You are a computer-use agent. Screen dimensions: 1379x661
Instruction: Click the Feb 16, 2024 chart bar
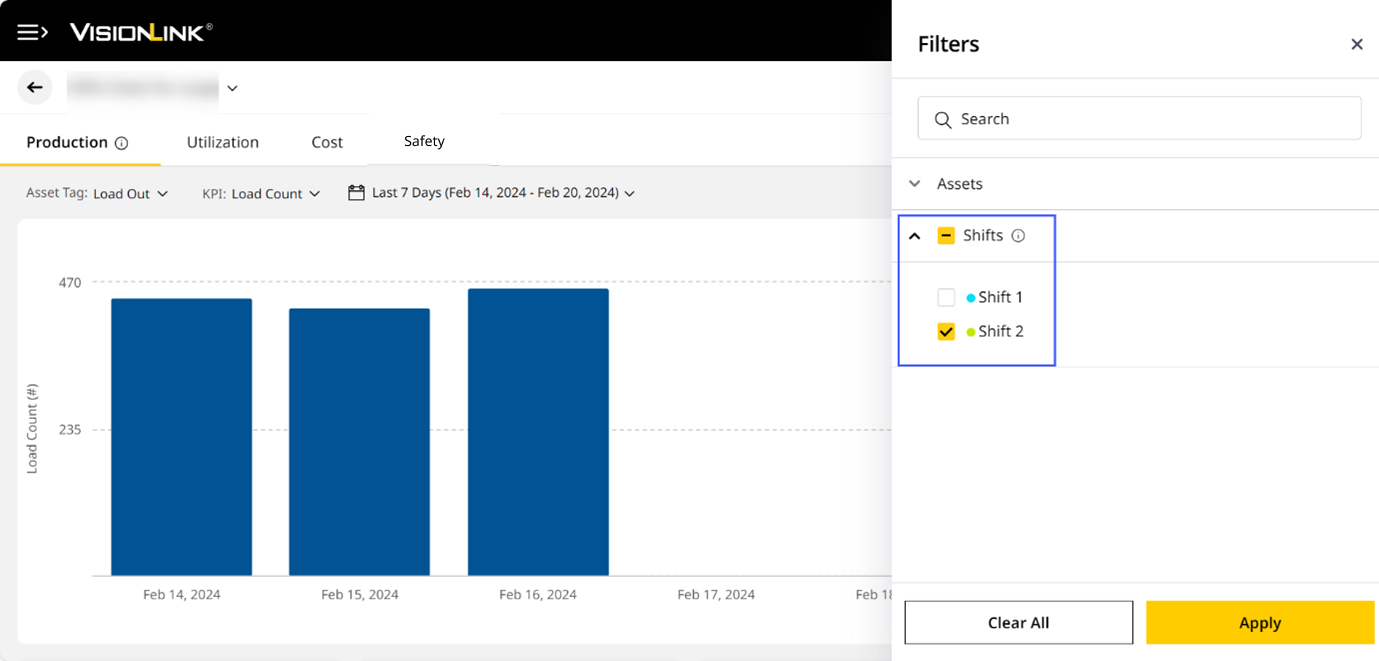(538, 432)
